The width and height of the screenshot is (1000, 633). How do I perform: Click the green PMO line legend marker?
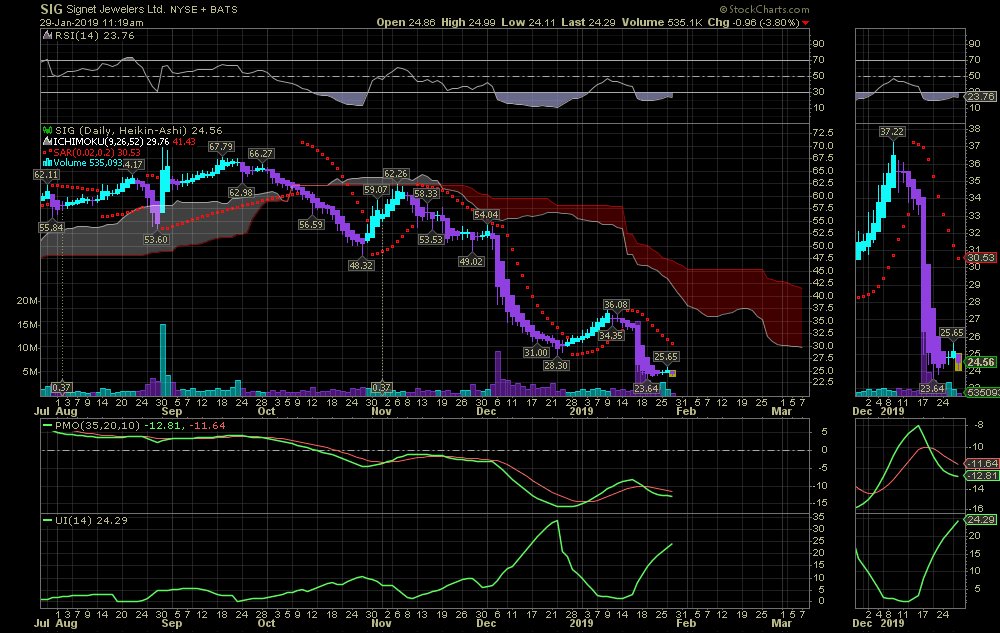pos(47,425)
